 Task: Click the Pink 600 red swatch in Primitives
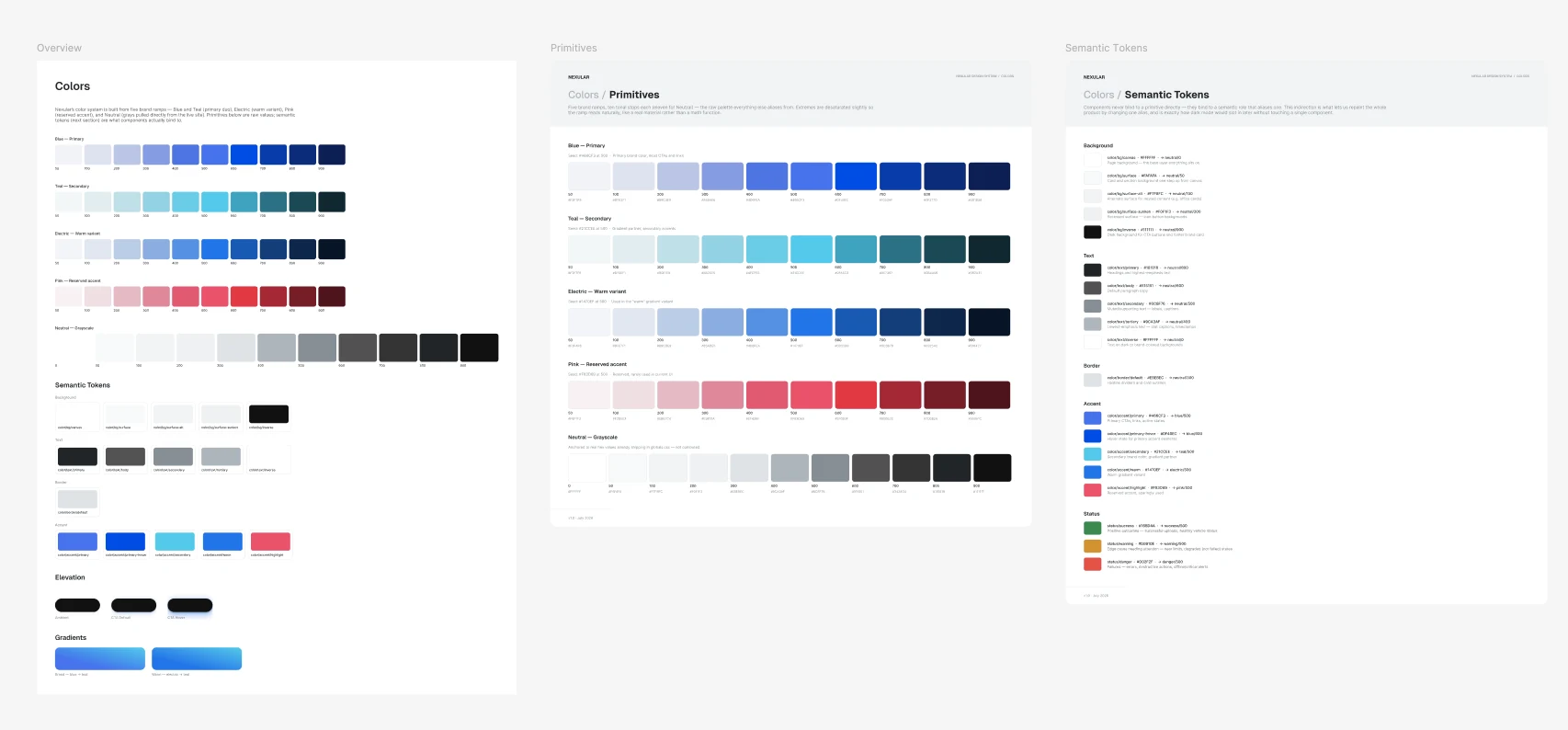[854, 394]
